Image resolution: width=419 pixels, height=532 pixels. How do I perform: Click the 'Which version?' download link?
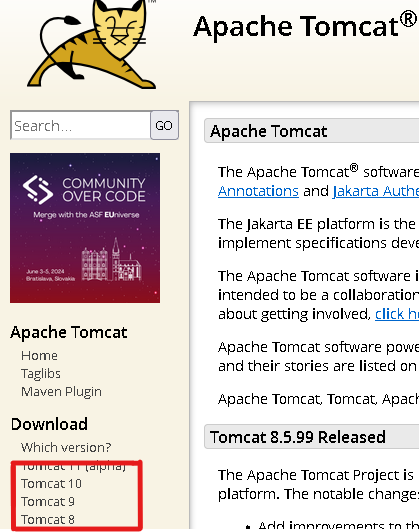(x=66, y=448)
